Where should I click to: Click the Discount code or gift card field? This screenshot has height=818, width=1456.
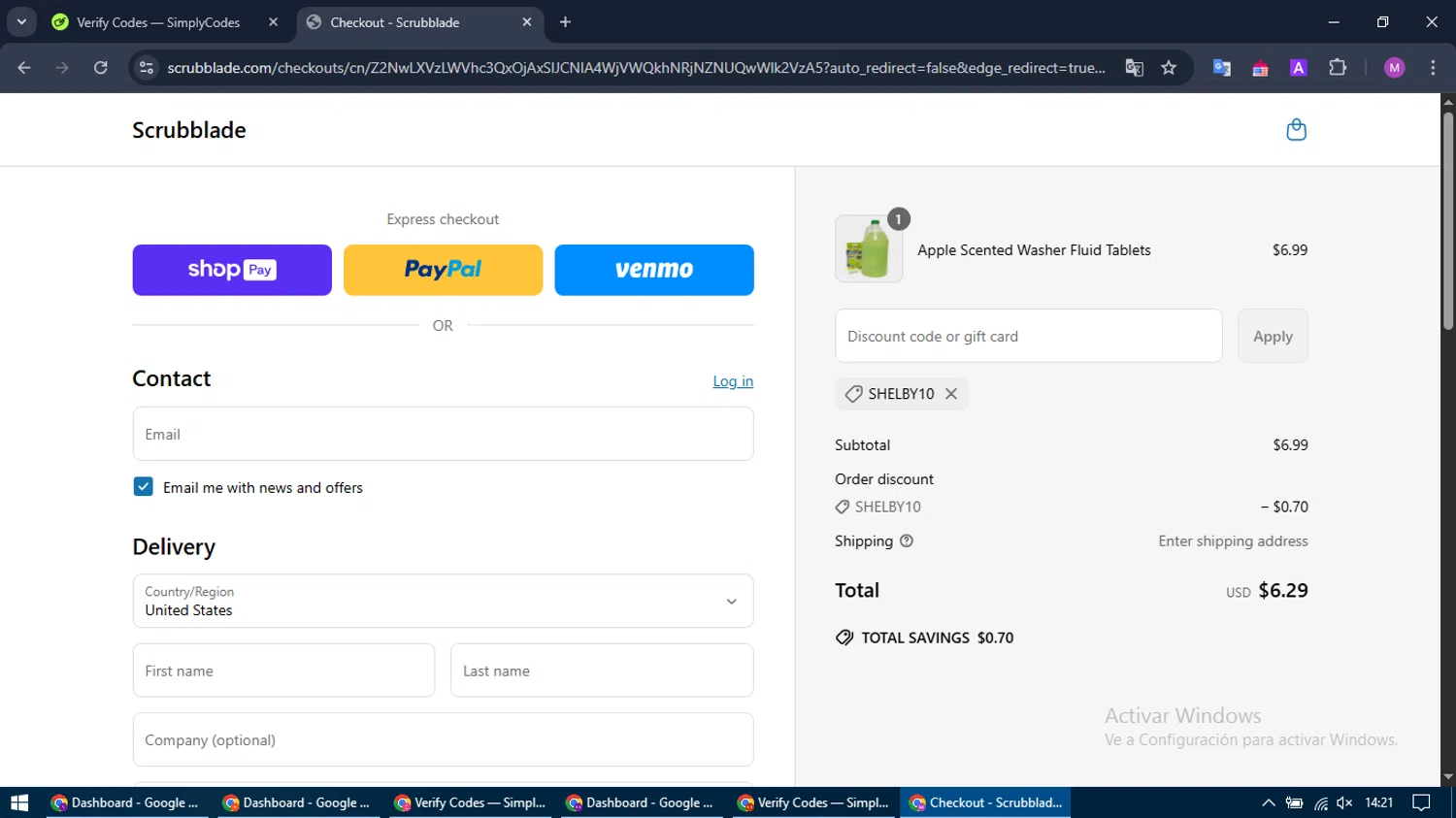1029,336
